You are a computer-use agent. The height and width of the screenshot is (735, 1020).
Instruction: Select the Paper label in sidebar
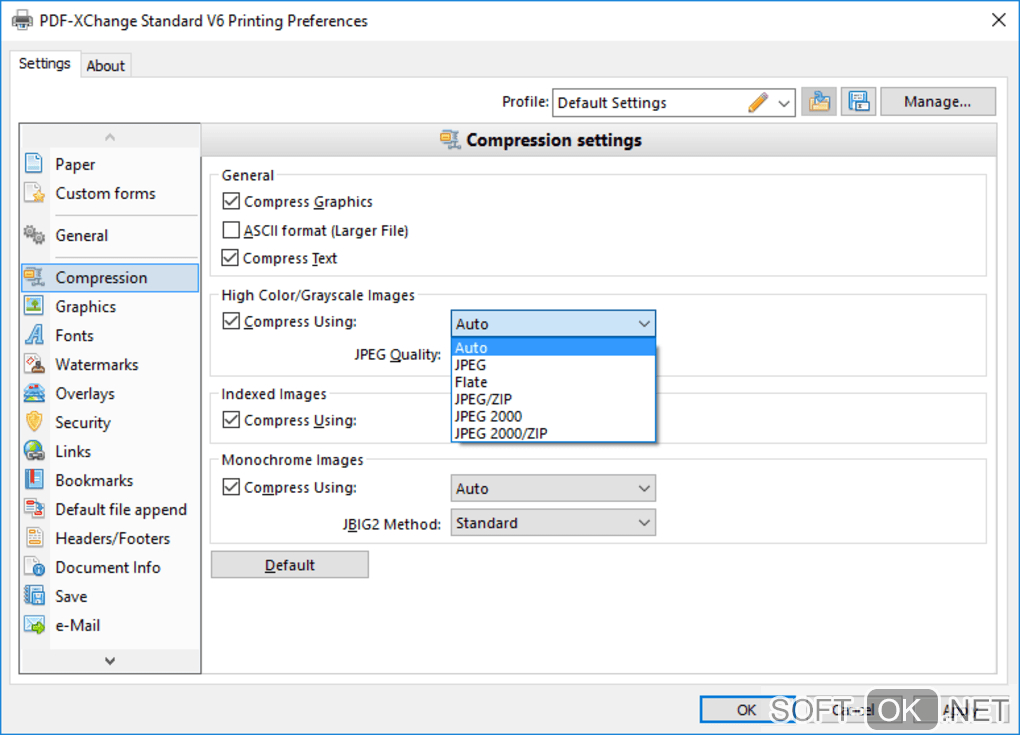75,164
